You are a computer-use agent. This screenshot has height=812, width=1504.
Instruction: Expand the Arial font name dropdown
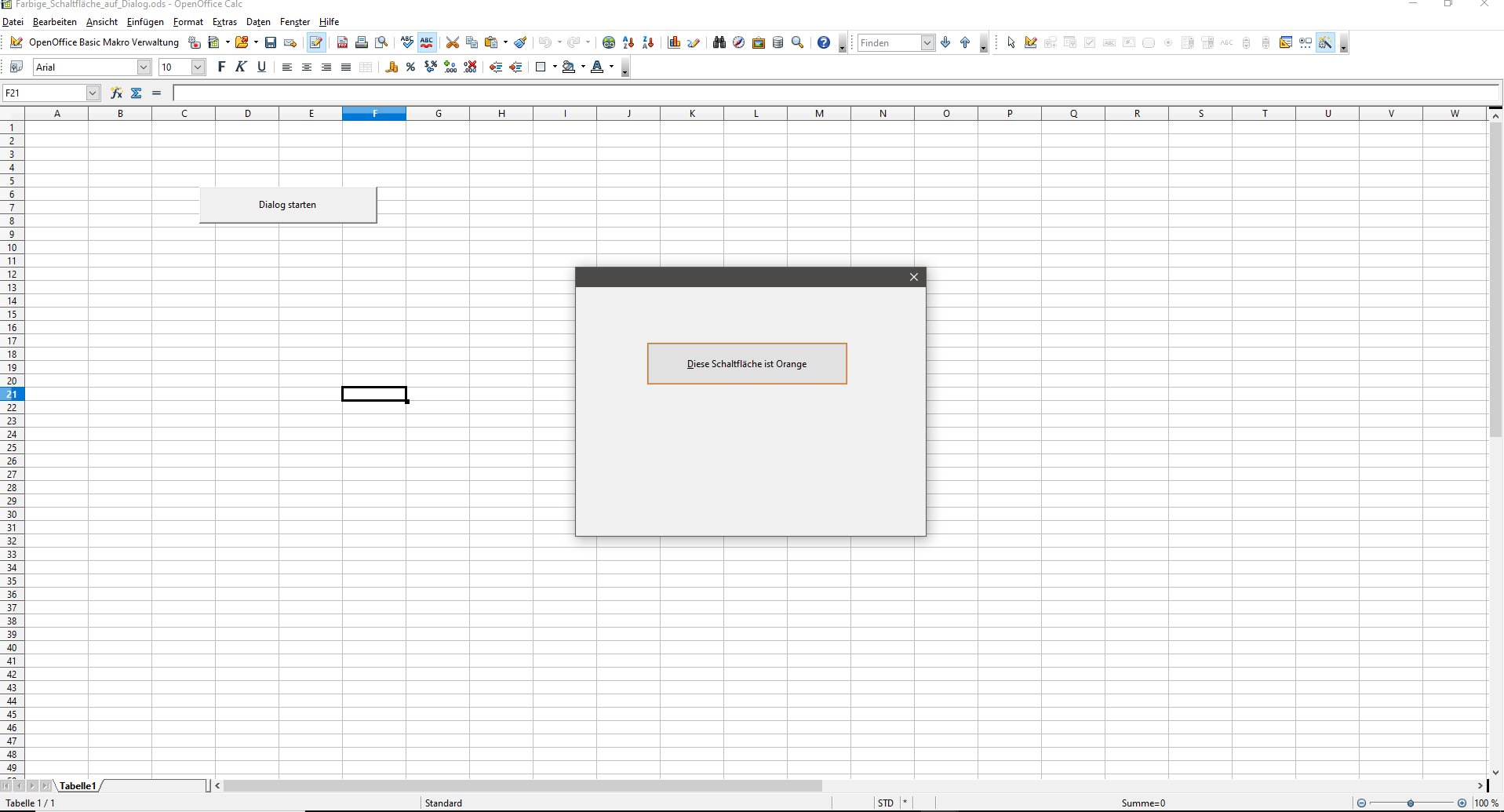point(144,67)
